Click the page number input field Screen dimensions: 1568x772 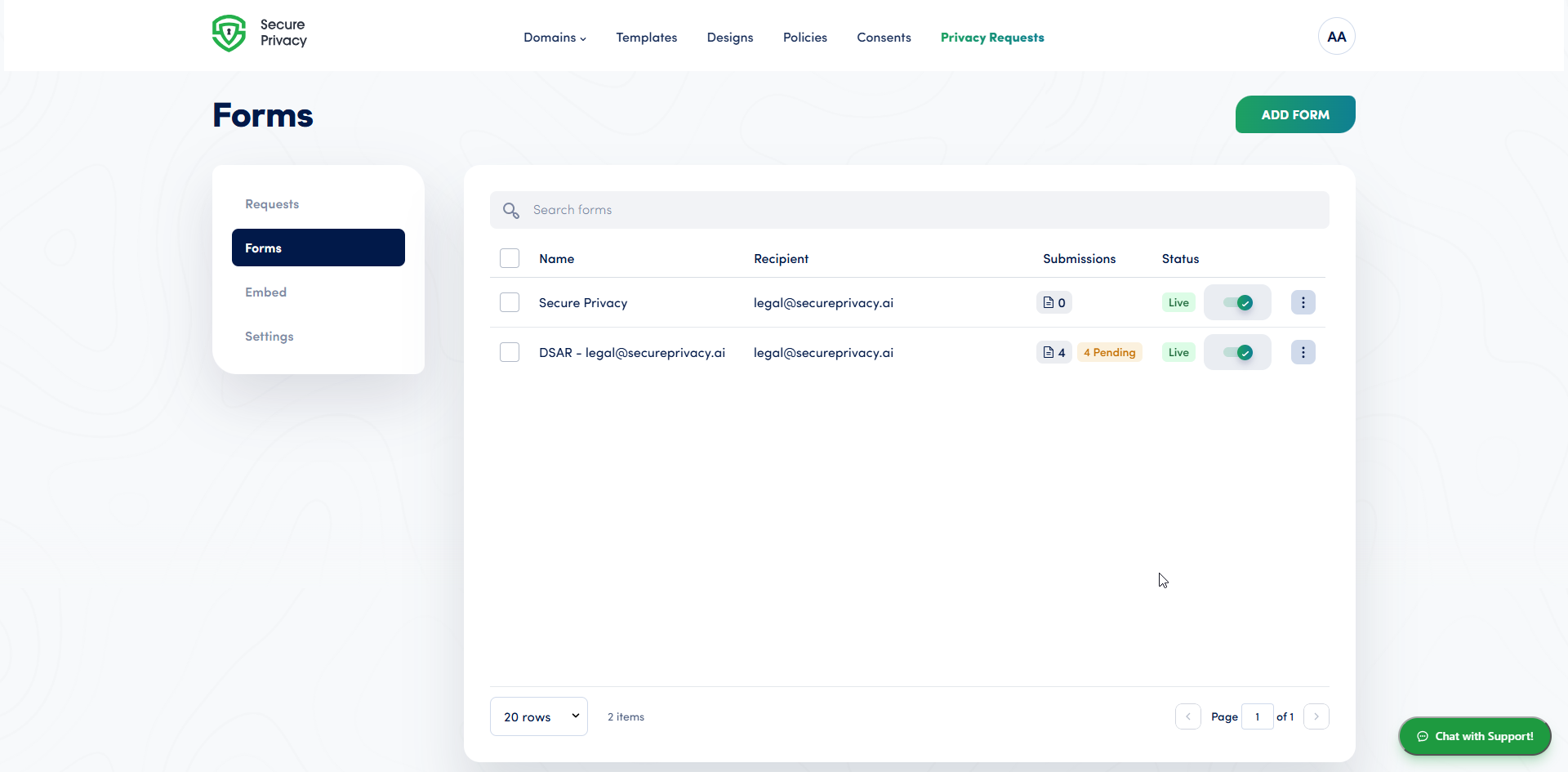tap(1258, 716)
